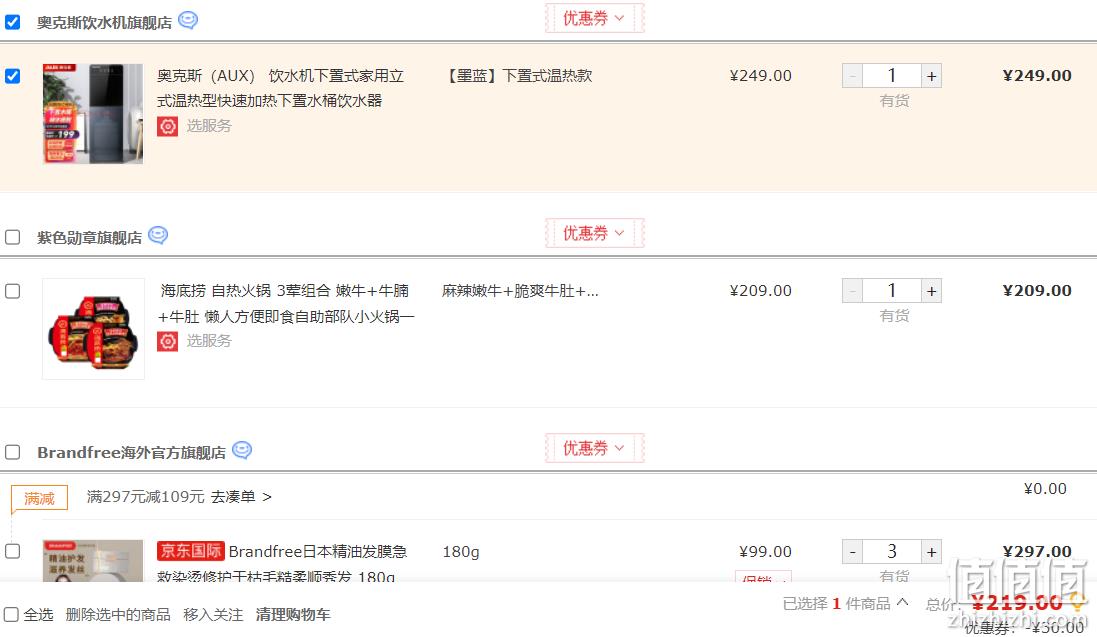1097x637 pixels.
Task: Increase quantity of Brandfree hair mask
Action: pyautogui.click(x=931, y=552)
